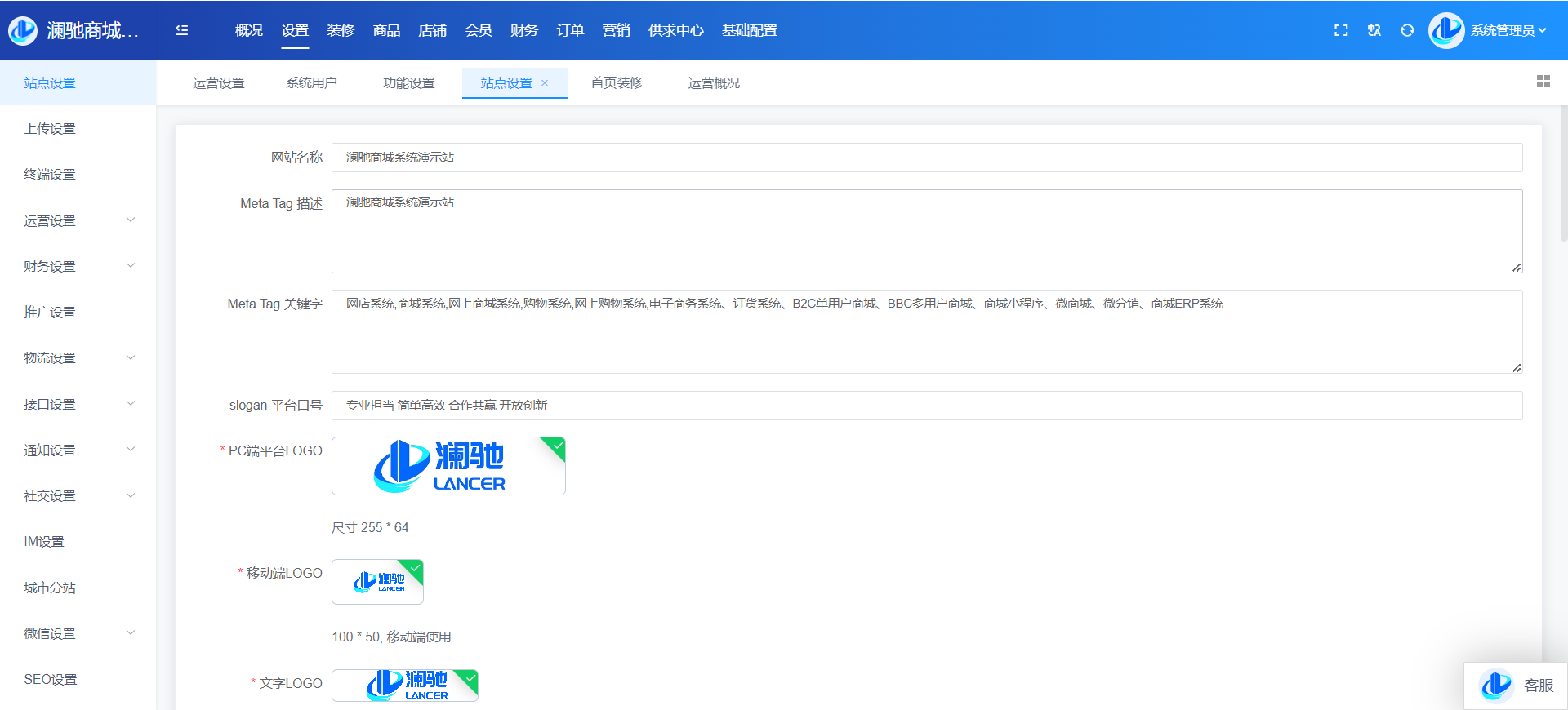Click the refresh icon in header
This screenshot has height=710, width=1568.
coord(1407,30)
